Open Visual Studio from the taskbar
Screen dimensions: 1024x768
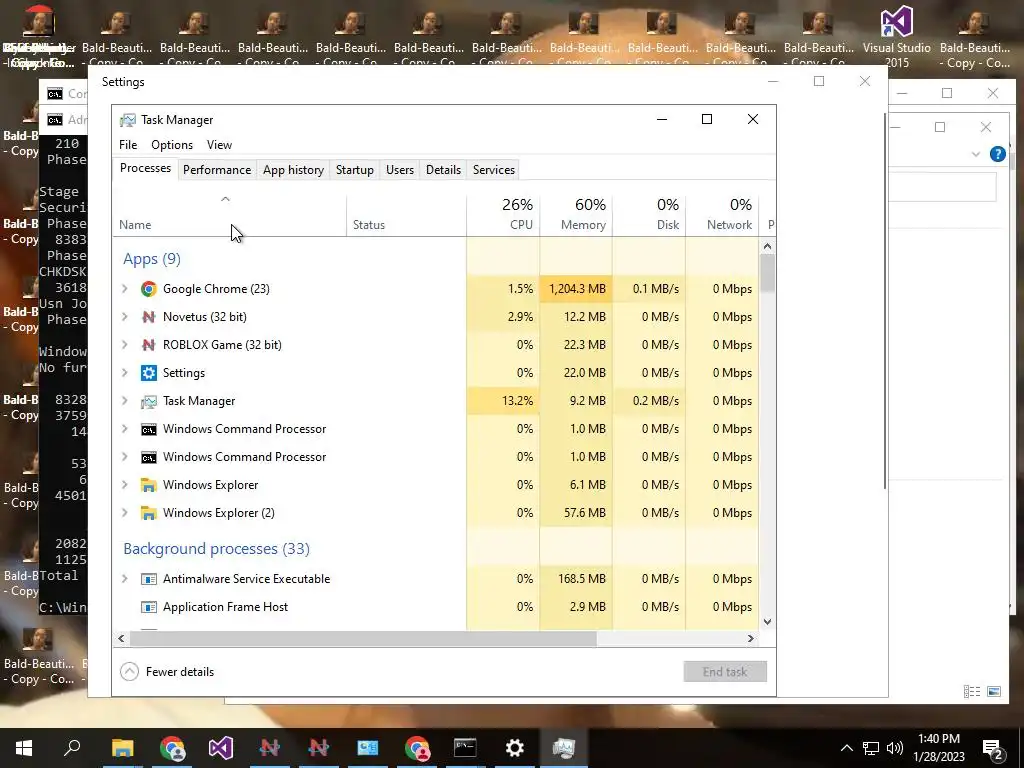point(221,747)
